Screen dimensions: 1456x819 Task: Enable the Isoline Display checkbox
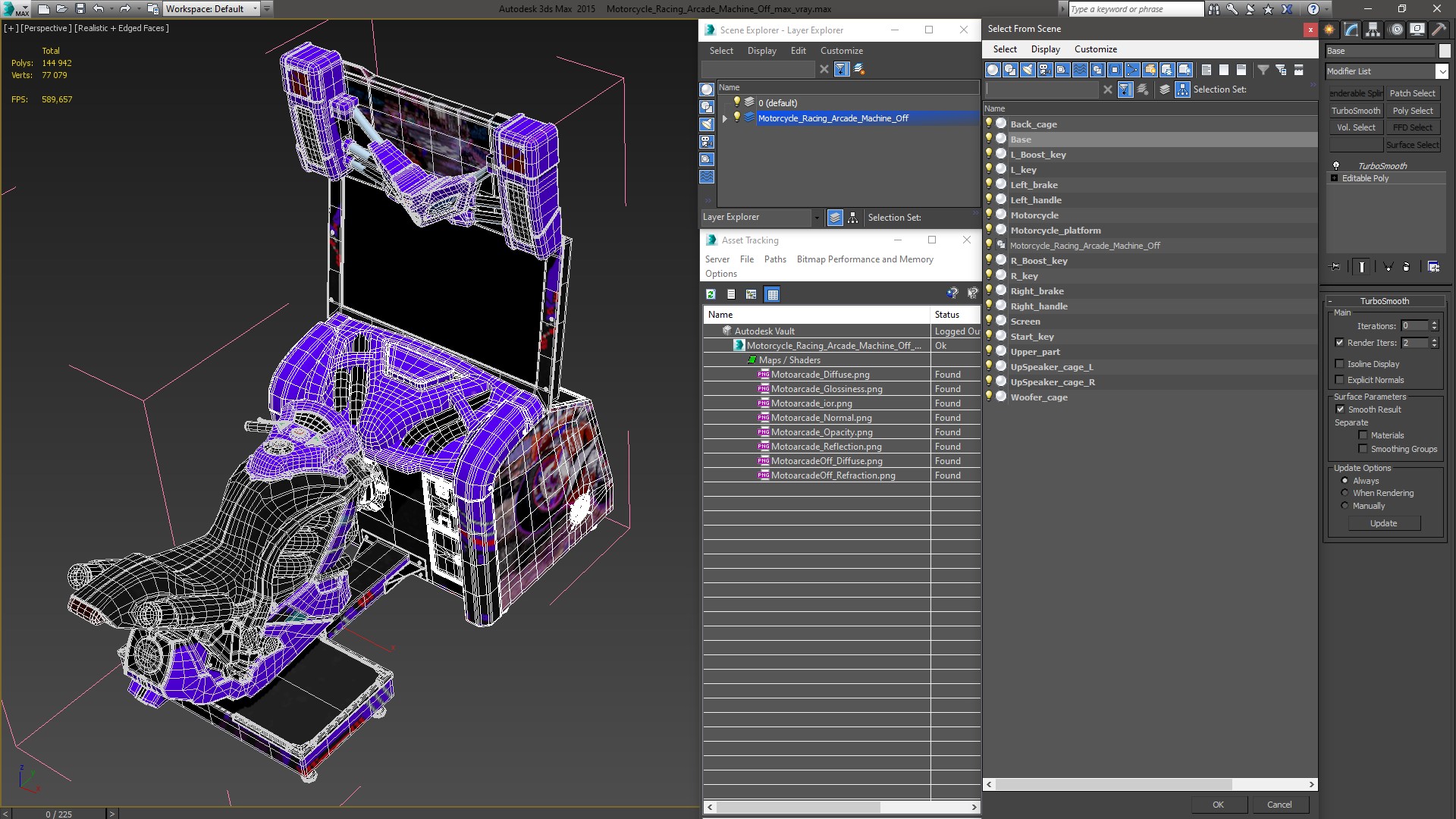click(1339, 364)
